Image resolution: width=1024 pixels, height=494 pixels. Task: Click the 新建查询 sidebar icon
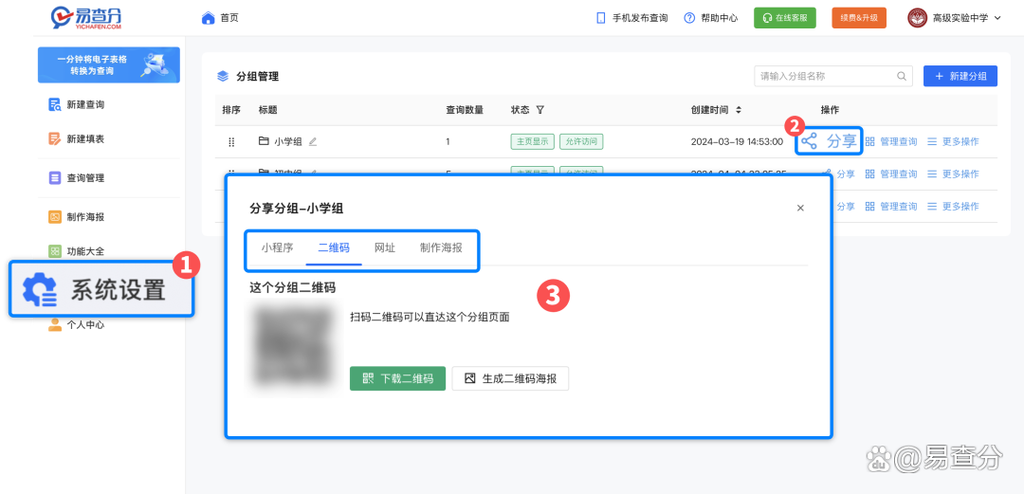55,105
